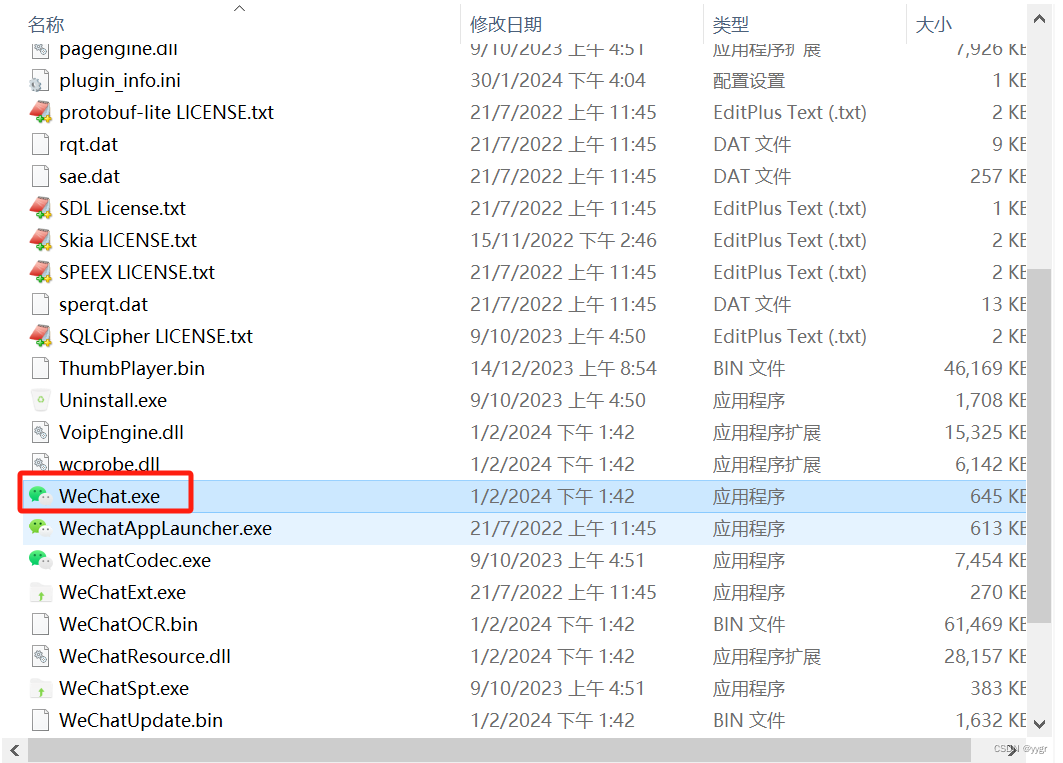1063x763 pixels.
Task: Click the horizontal scrollbar thumb
Action: pos(499,750)
